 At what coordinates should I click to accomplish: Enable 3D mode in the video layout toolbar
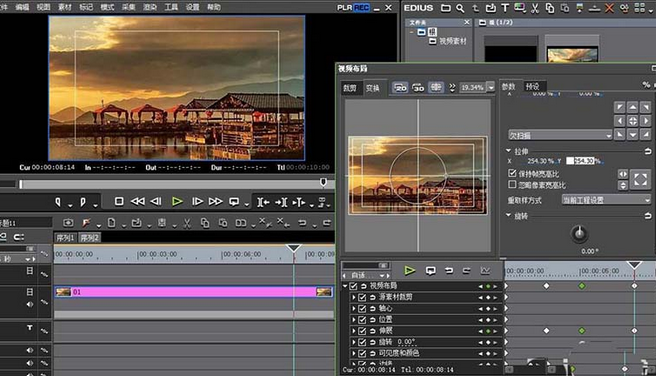pyautogui.click(x=418, y=87)
